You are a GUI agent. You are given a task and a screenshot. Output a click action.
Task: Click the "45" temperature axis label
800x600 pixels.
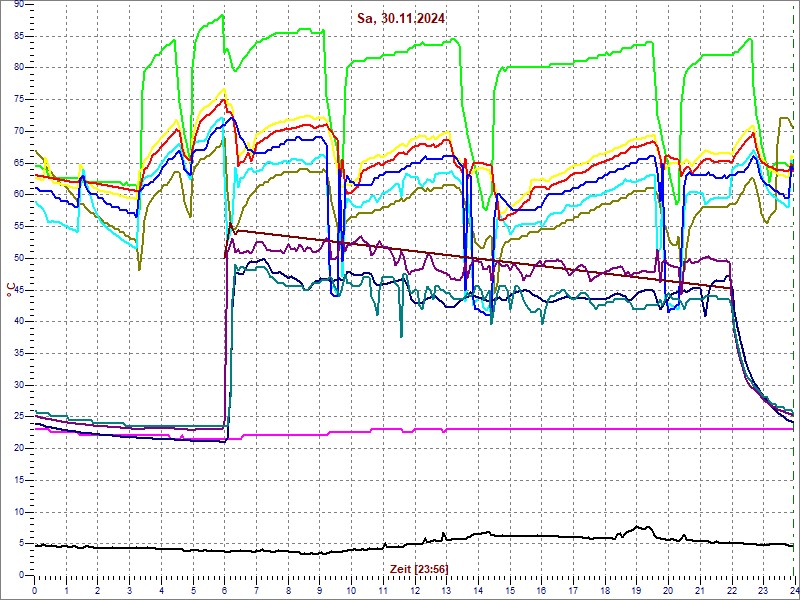tap(19, 290)
